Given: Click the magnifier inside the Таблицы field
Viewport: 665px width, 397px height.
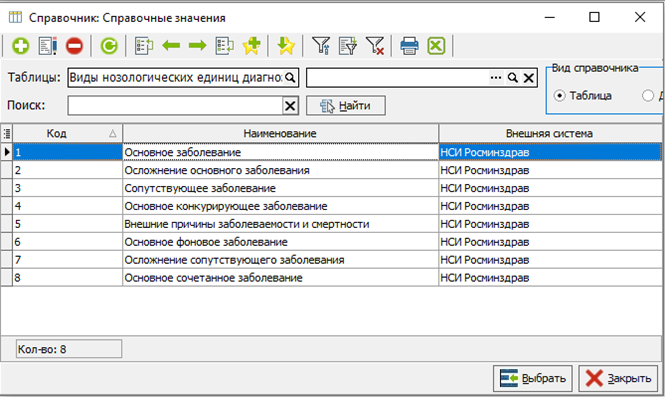Looking at the screenshot, I should pyautogui.click(x=290, y=78).
